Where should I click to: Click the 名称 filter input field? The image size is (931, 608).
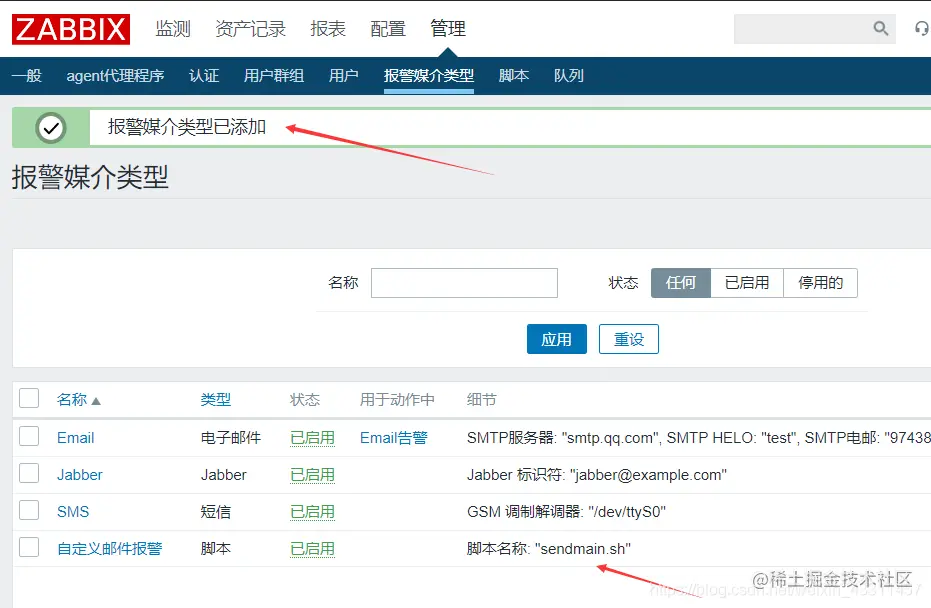pyautogui.click(x=464, y=283)
